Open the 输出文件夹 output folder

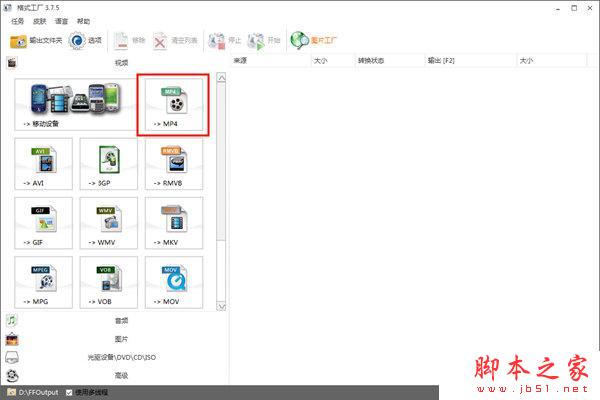click(x=36, y=40)
